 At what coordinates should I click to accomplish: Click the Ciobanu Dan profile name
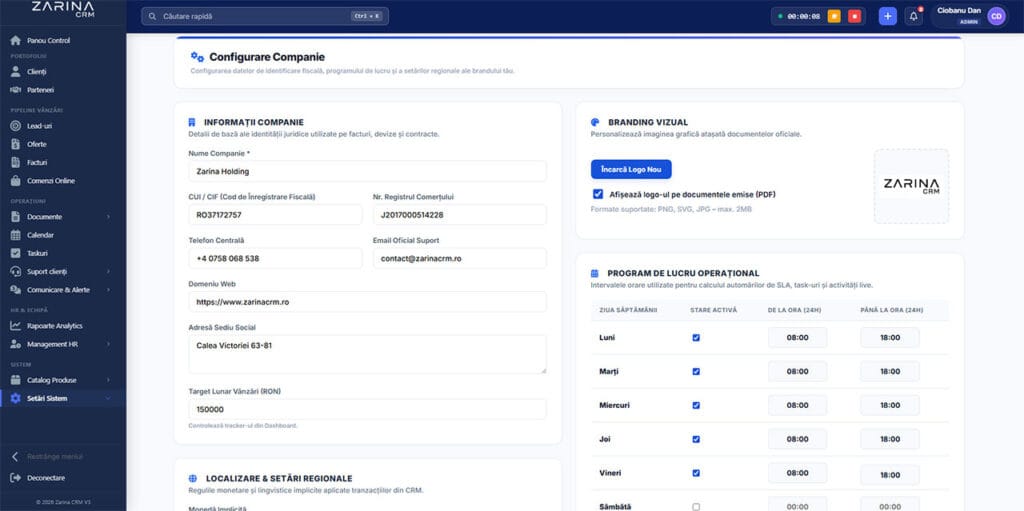tap(959, 10)
